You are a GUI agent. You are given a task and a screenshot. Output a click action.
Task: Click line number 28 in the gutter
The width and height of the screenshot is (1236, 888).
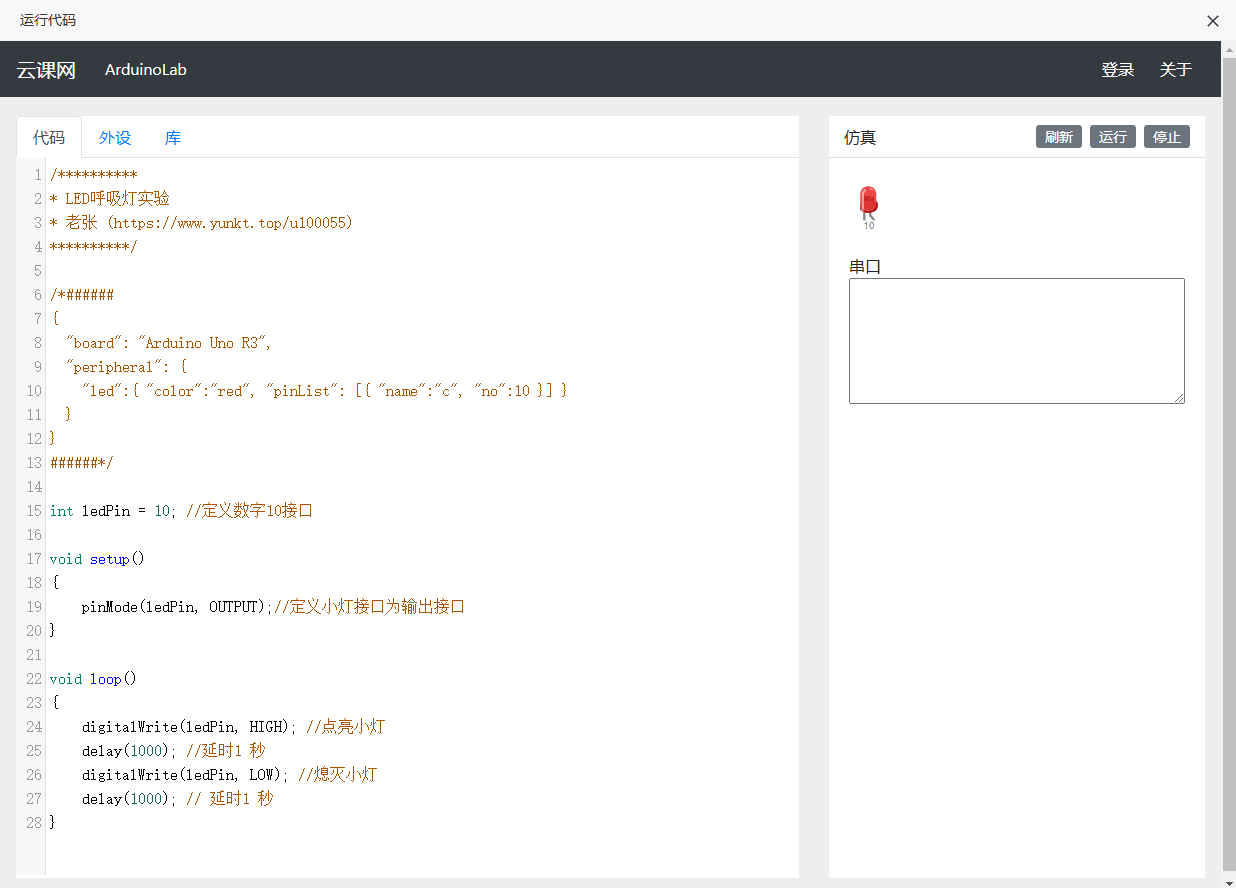click(x=34, y=823)
